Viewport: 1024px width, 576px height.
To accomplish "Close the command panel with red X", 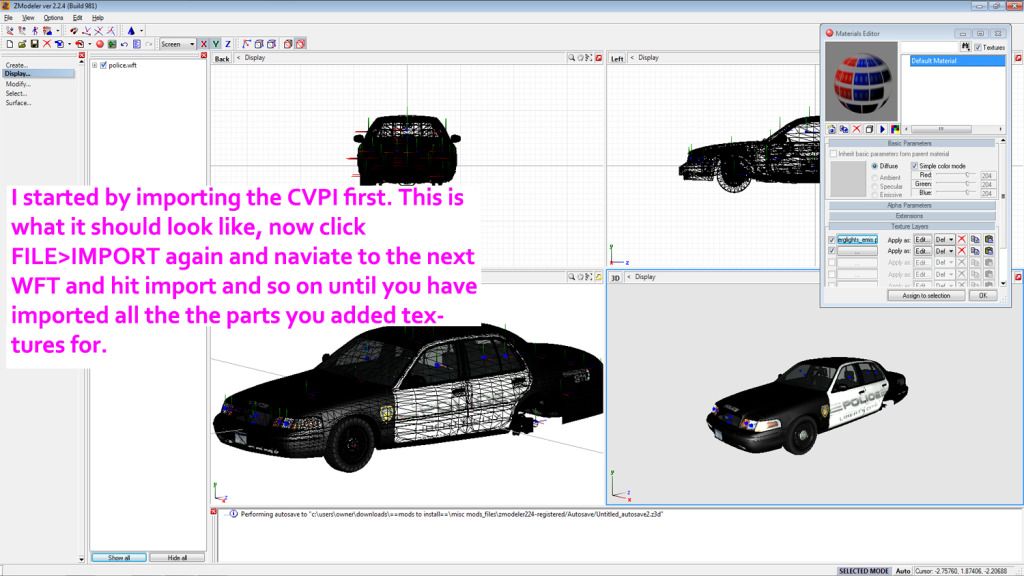I will coord(82,56).
